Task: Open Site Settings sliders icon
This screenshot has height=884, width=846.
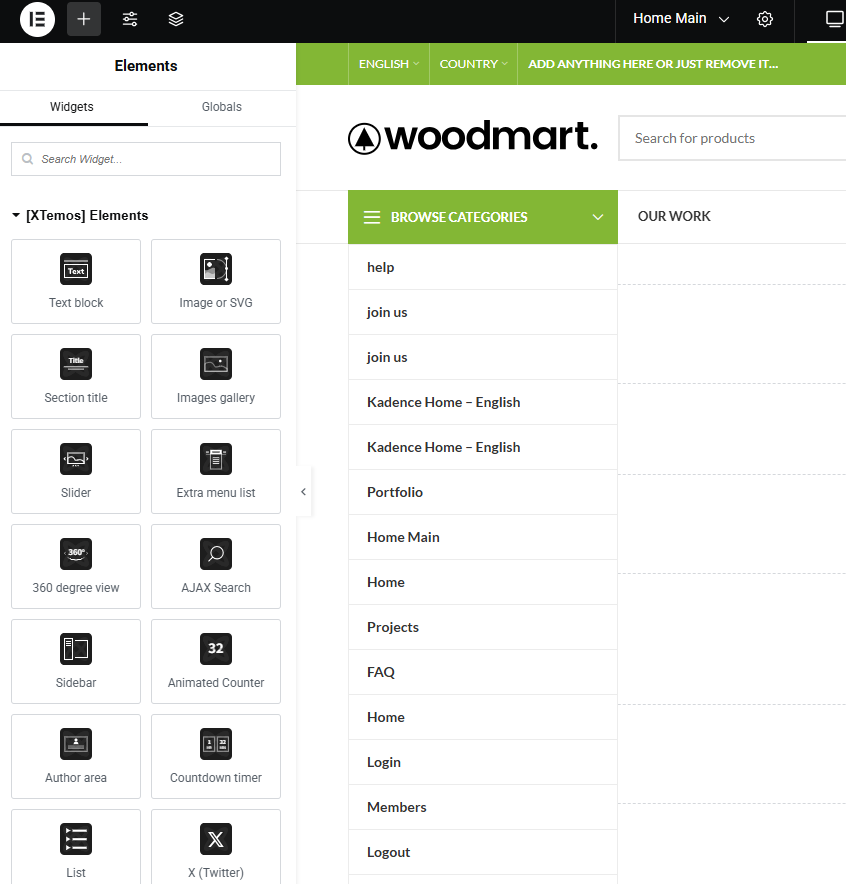Action: pyautogui.click(x=130, y=19)
